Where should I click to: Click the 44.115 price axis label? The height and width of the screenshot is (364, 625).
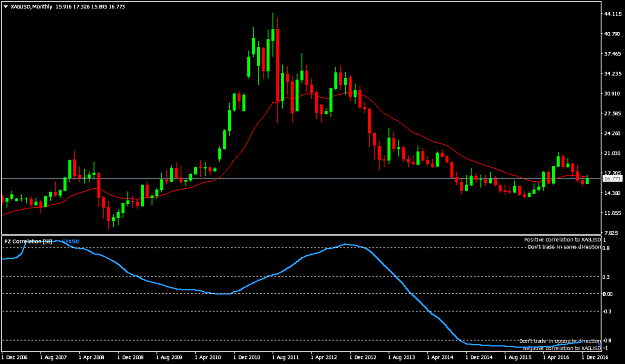613,14
